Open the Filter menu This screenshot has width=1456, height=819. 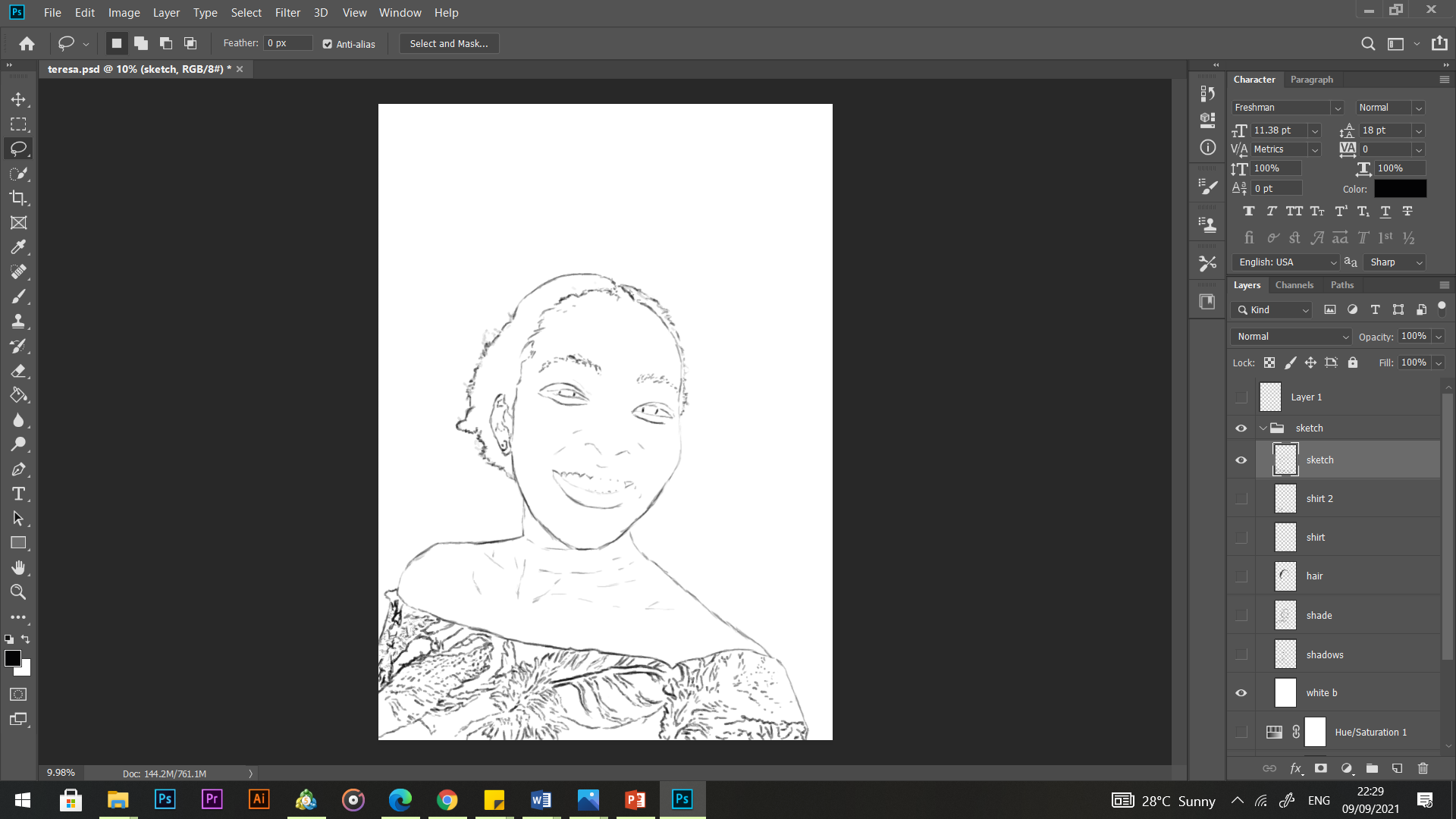(x=287, y=12)
